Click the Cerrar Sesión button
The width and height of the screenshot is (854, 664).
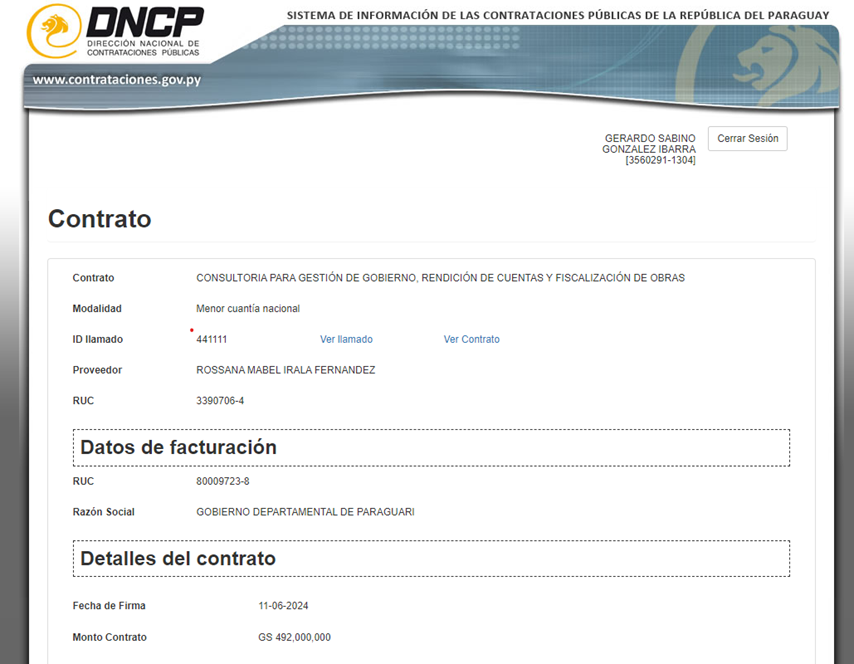tap(747, 139)
